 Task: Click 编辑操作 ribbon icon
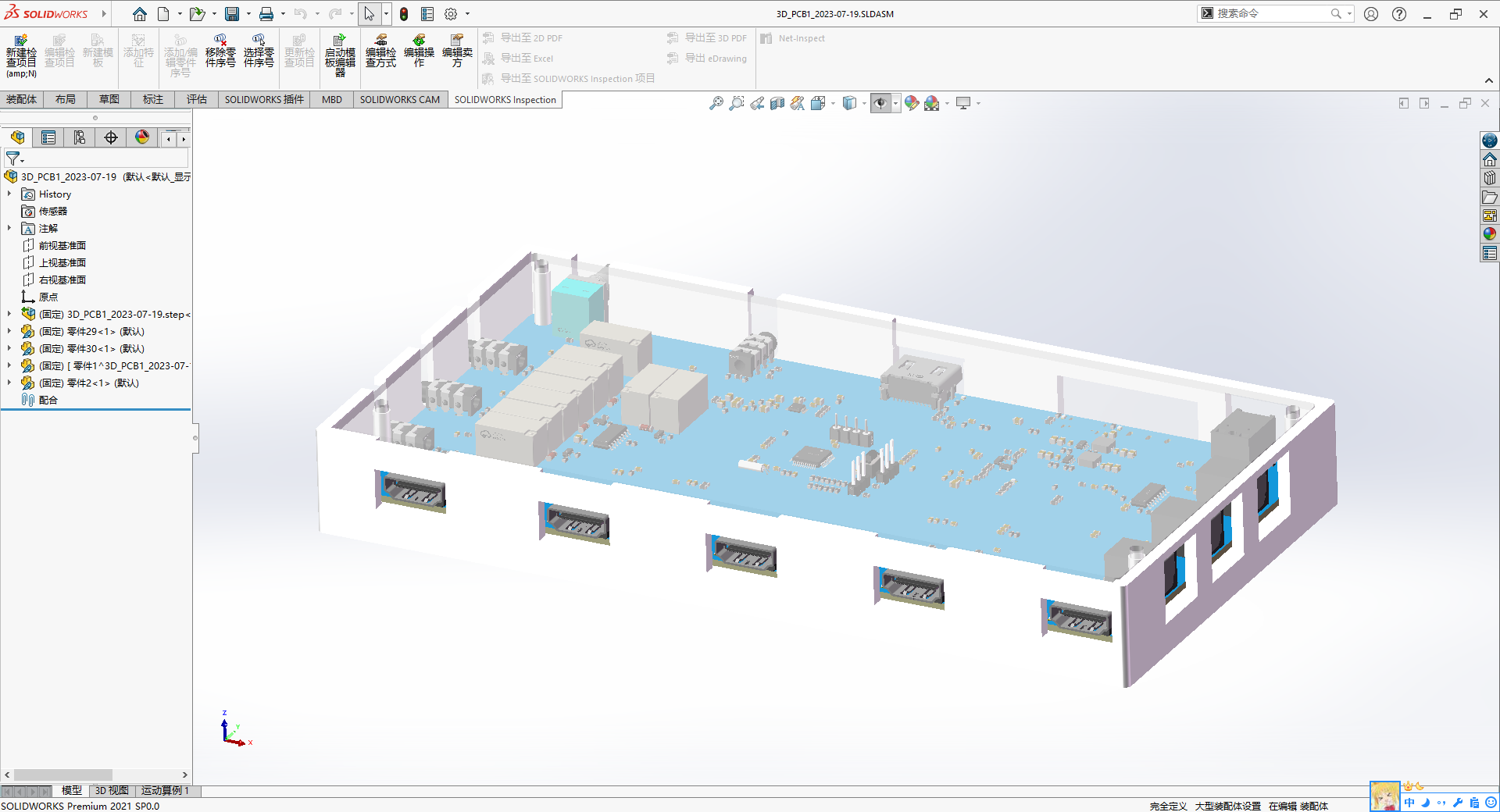pos(419,51)
